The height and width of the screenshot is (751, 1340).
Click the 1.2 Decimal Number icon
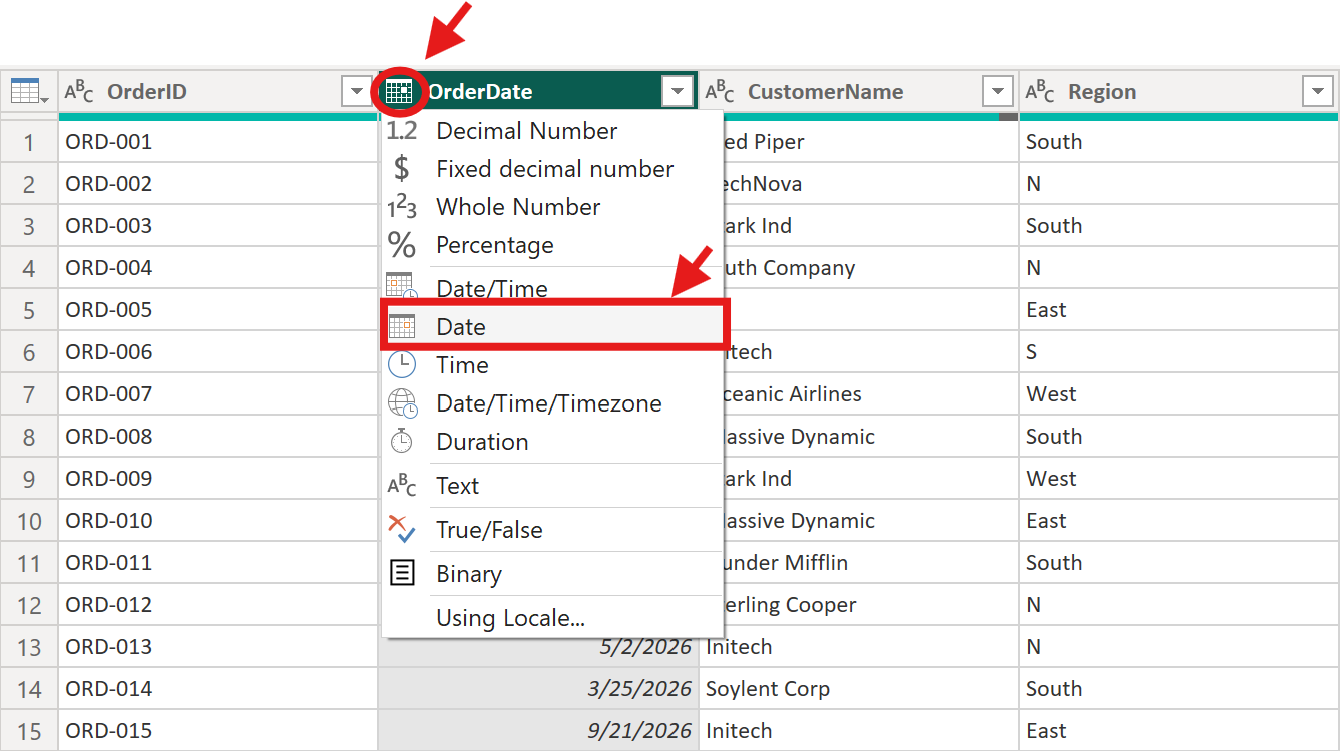click(x=402, y=131)
